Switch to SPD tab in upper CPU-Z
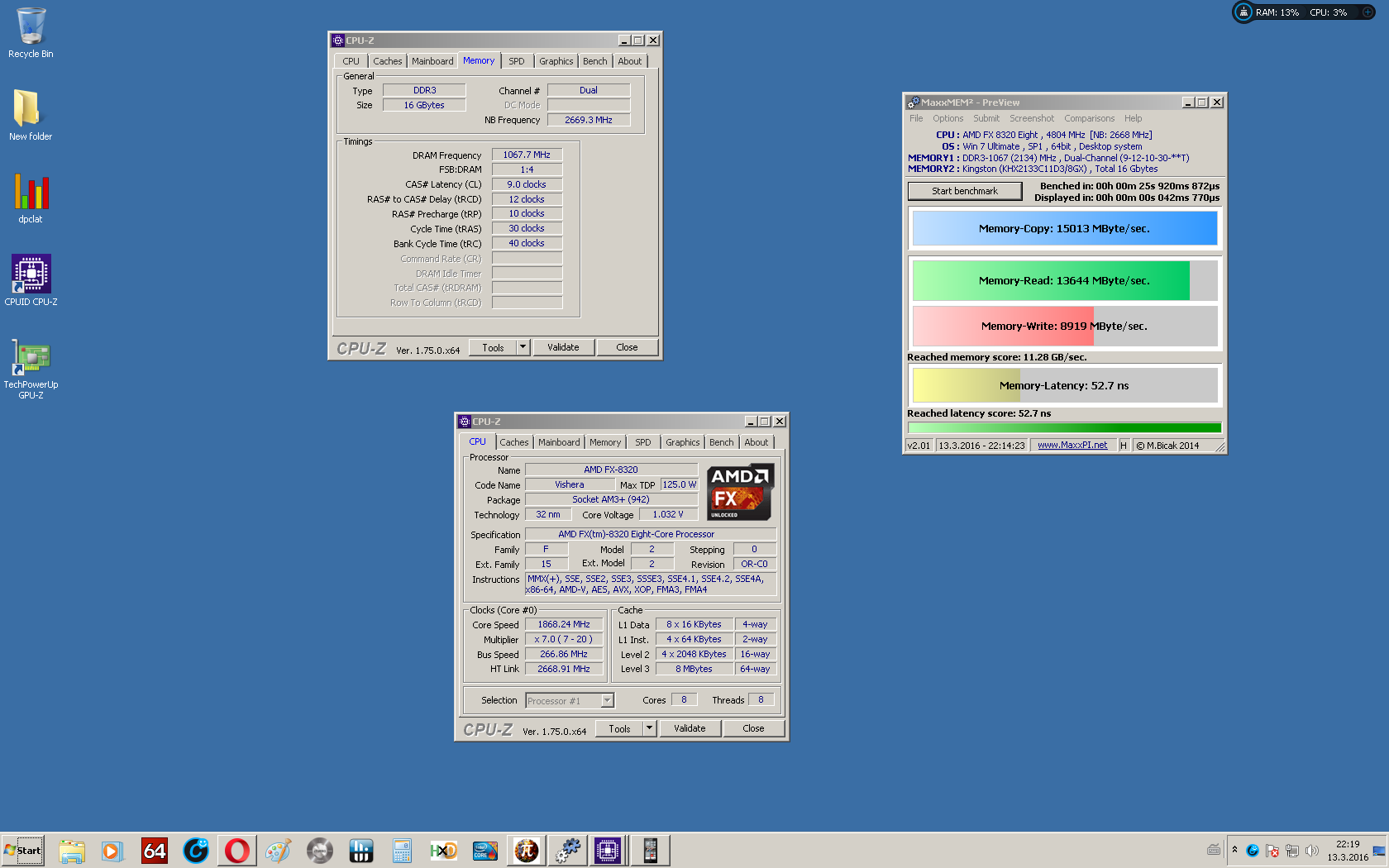Image resolution: width=1389 pixels, height=868 pixels. pyautogui.click(x=517, y=61)
